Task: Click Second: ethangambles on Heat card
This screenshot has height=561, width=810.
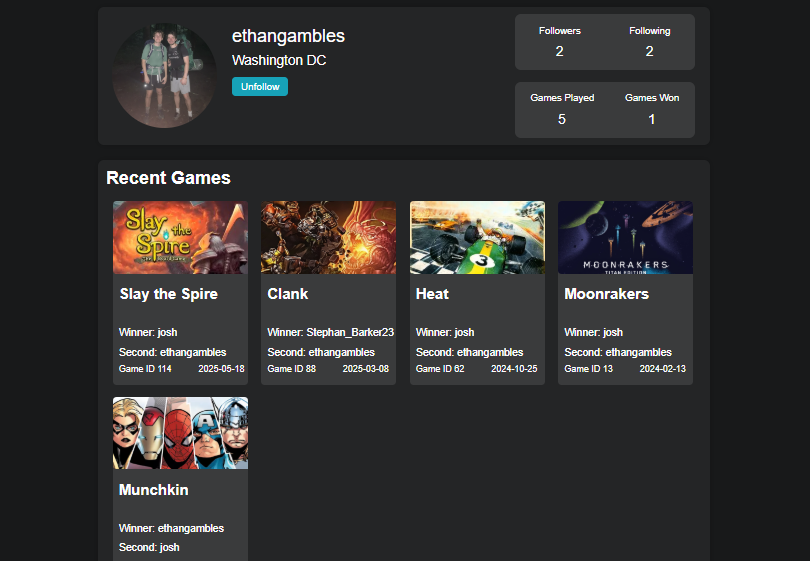Action: [x=469, y=352]
